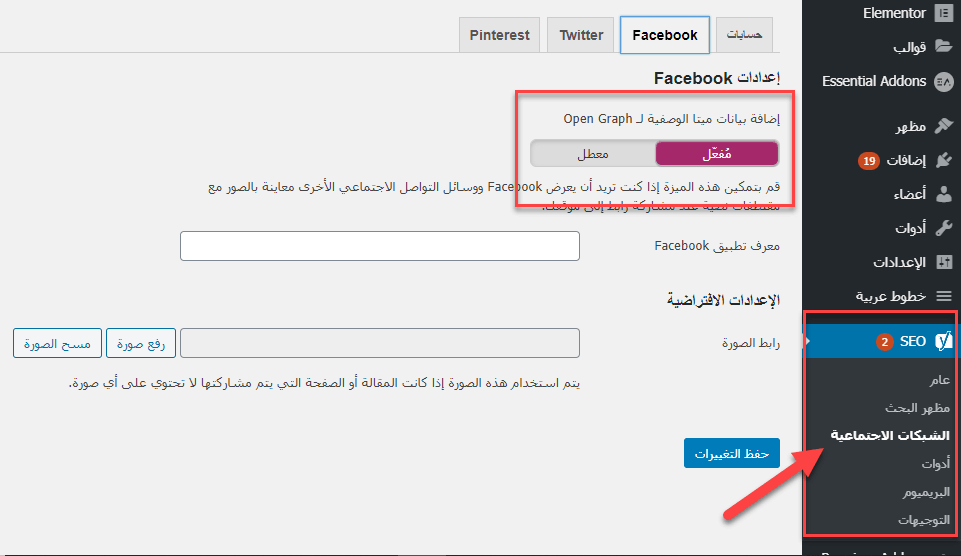Click the خطوط عربية lines icon
Viewport: 961px width, 556px height.
click(944, 297)
